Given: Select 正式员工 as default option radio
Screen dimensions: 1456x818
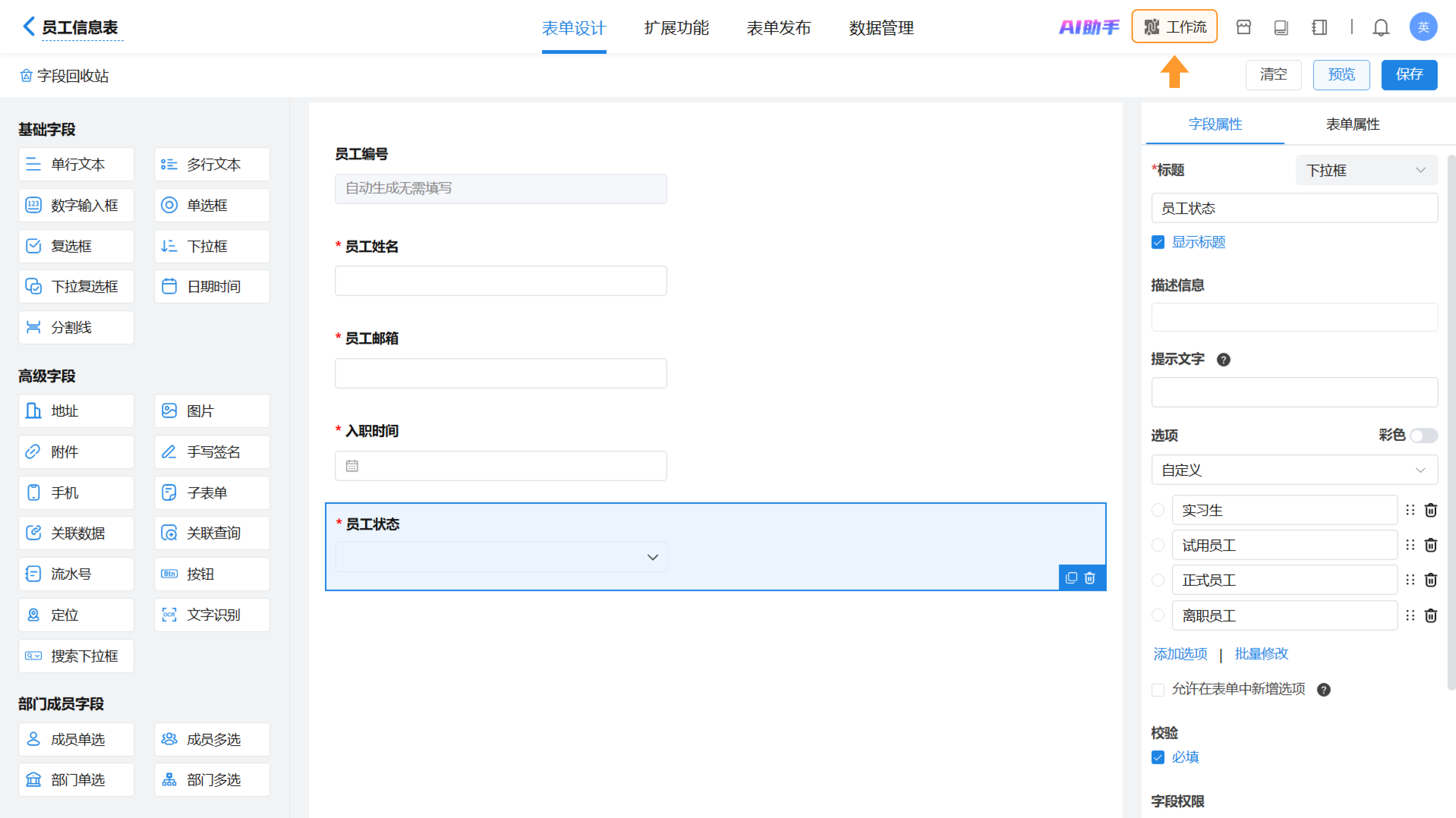Looking at the screenshot, I should coord(1158,580).
